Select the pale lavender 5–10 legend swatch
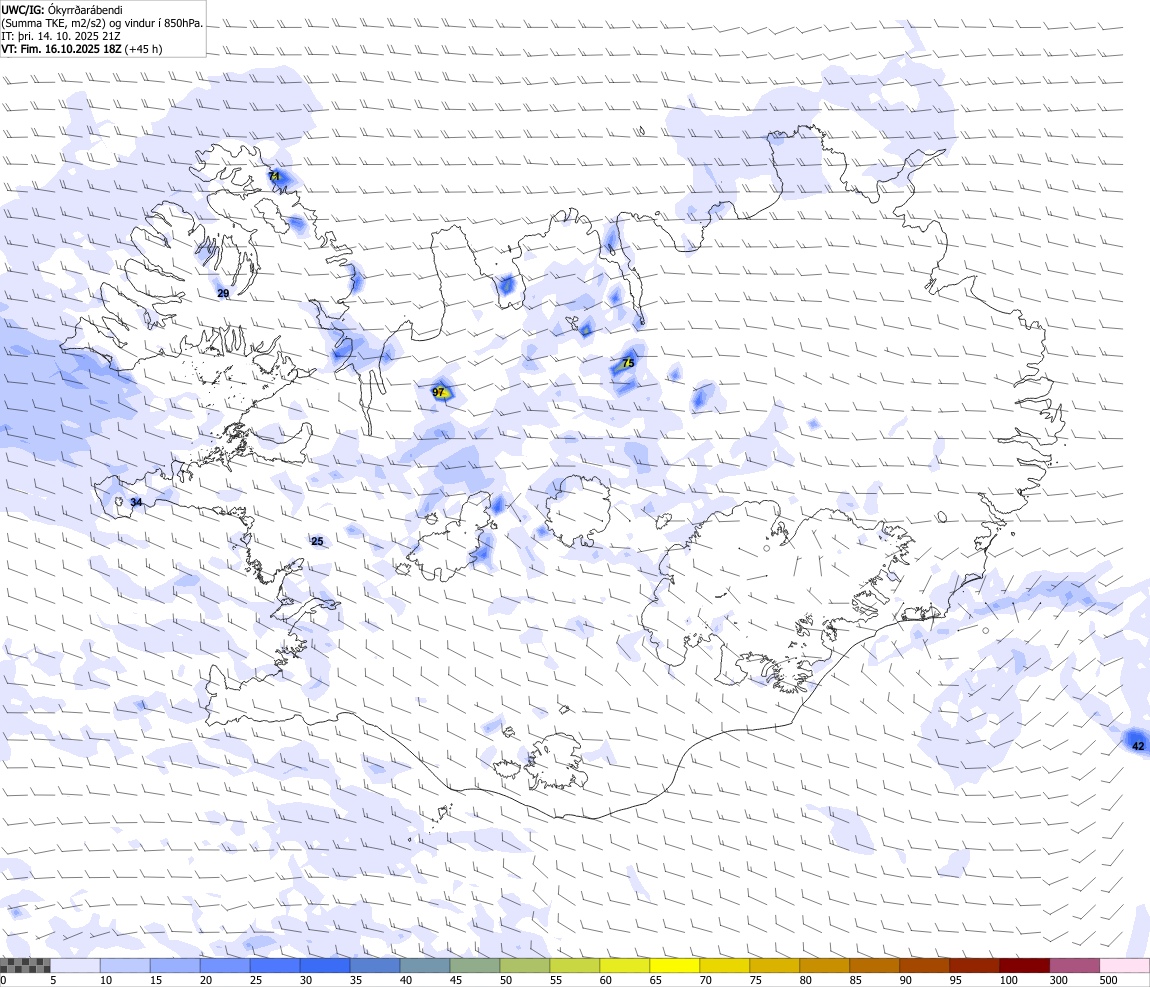Viewport: 1150px width, 987px height. [75, 965]
